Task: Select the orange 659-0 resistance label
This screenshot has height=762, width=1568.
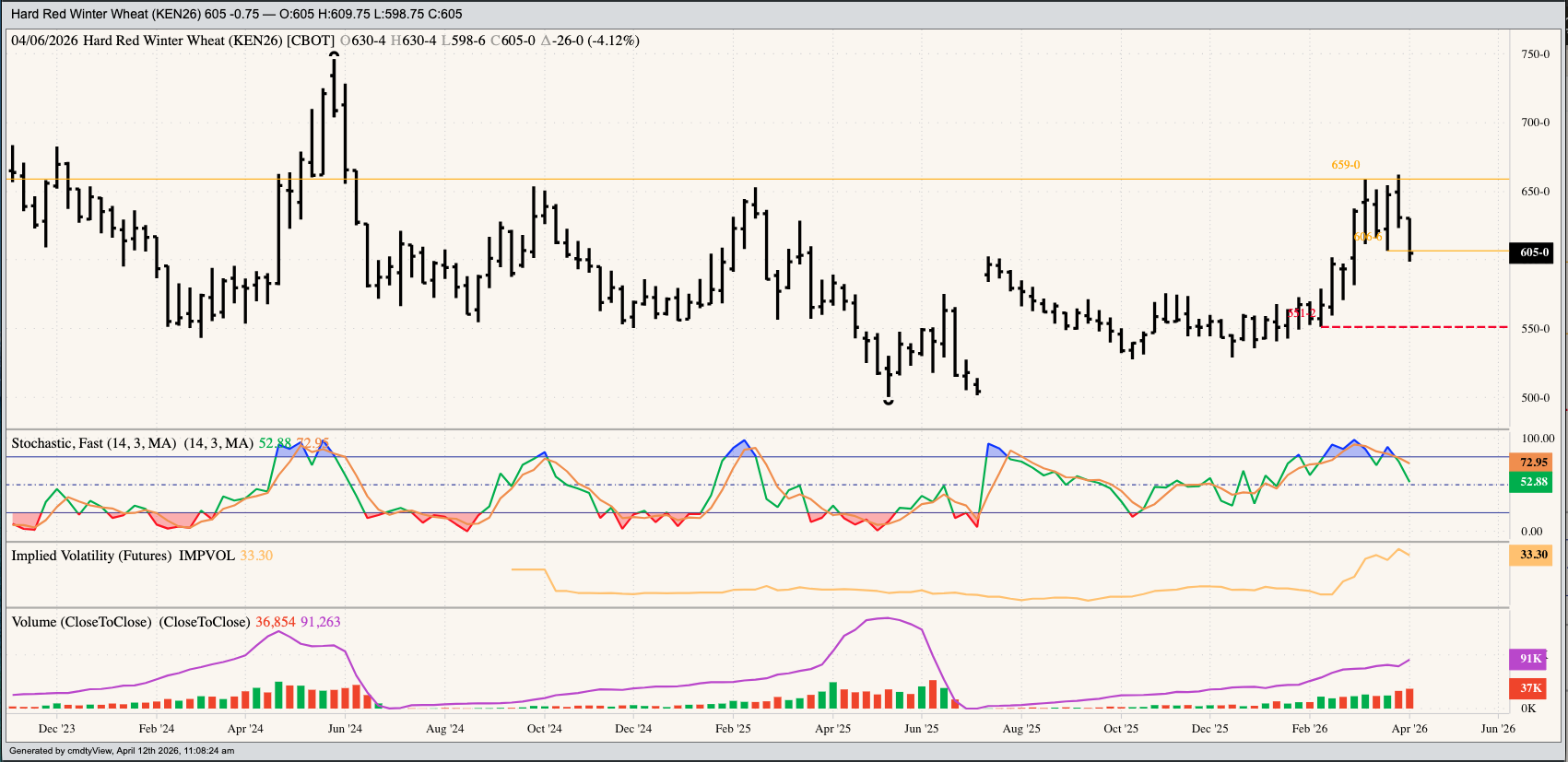Action: coord(1345,165)
